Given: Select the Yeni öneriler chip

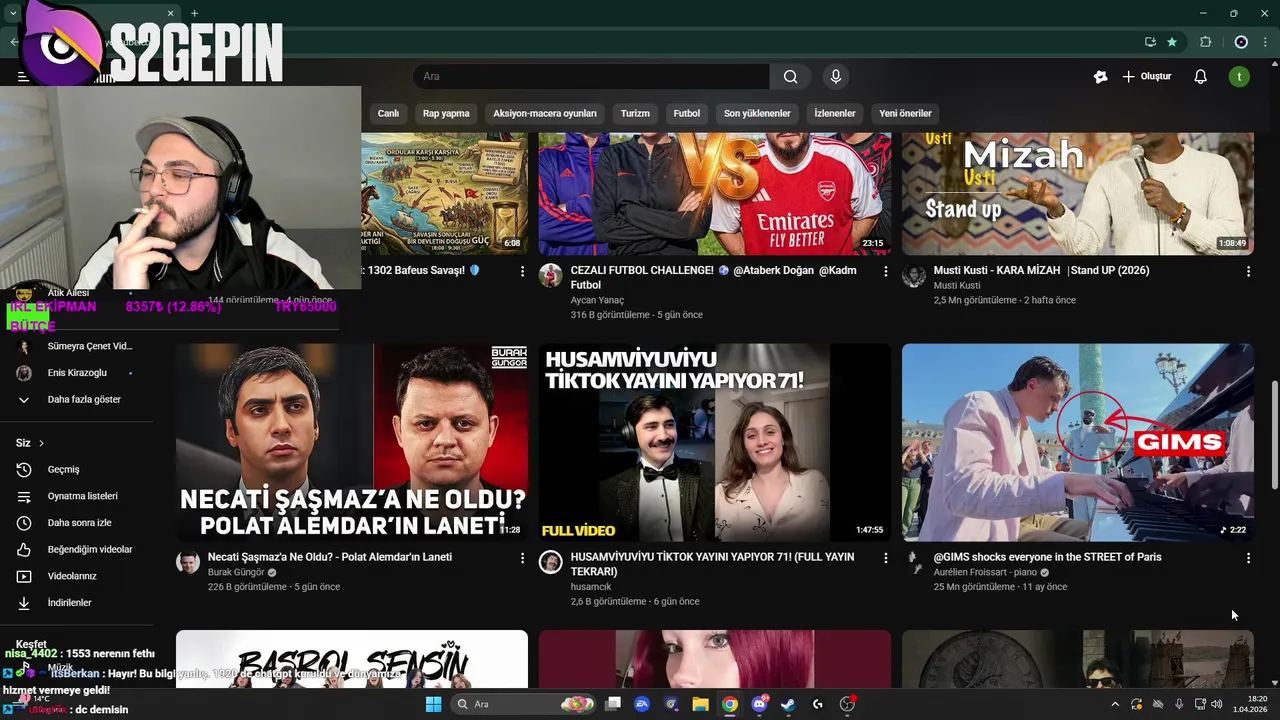Looking at the screenshot, I should [905, 113].
